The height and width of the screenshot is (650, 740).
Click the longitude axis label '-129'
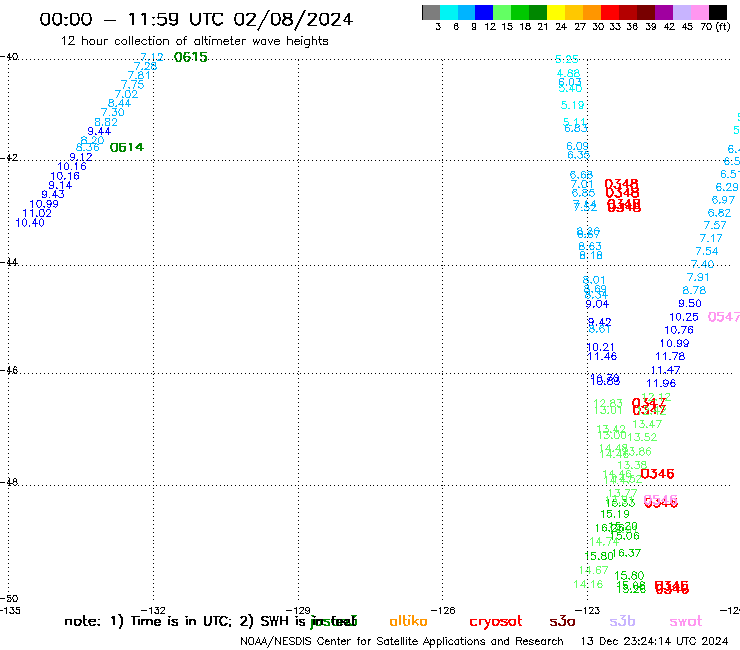click(x=299, y=610)
